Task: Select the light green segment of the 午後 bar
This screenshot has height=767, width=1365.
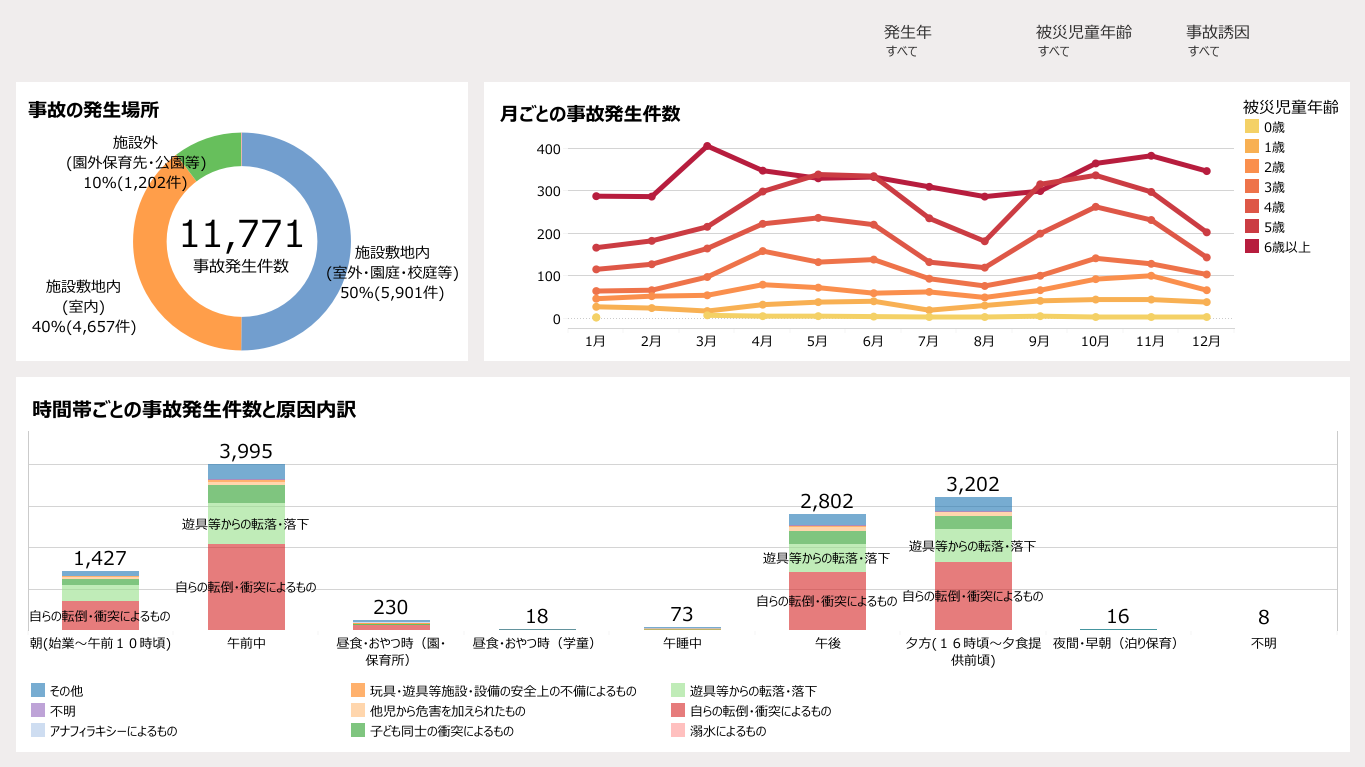Action: [827, 558]
